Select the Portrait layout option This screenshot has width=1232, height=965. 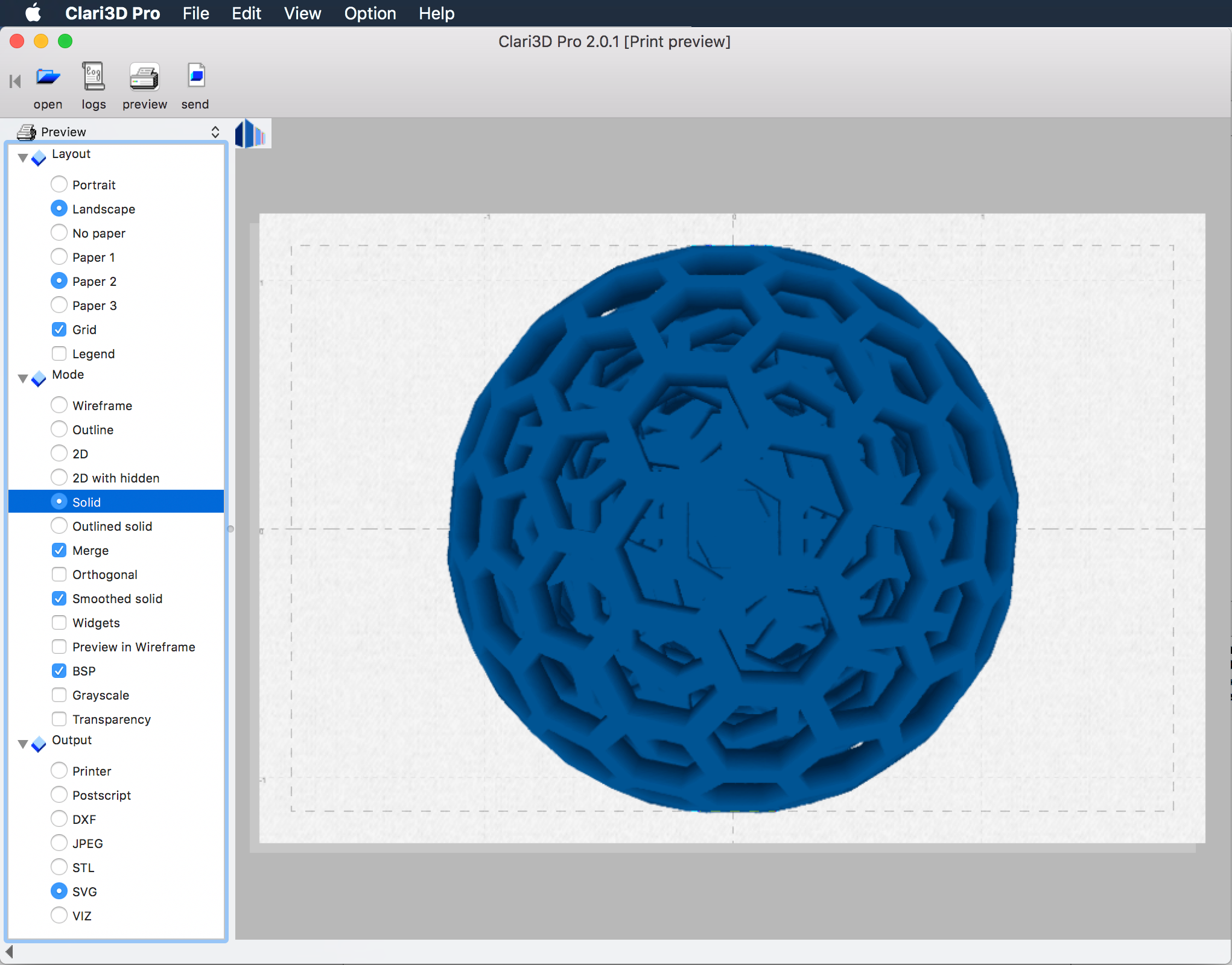tap(59, 184)
